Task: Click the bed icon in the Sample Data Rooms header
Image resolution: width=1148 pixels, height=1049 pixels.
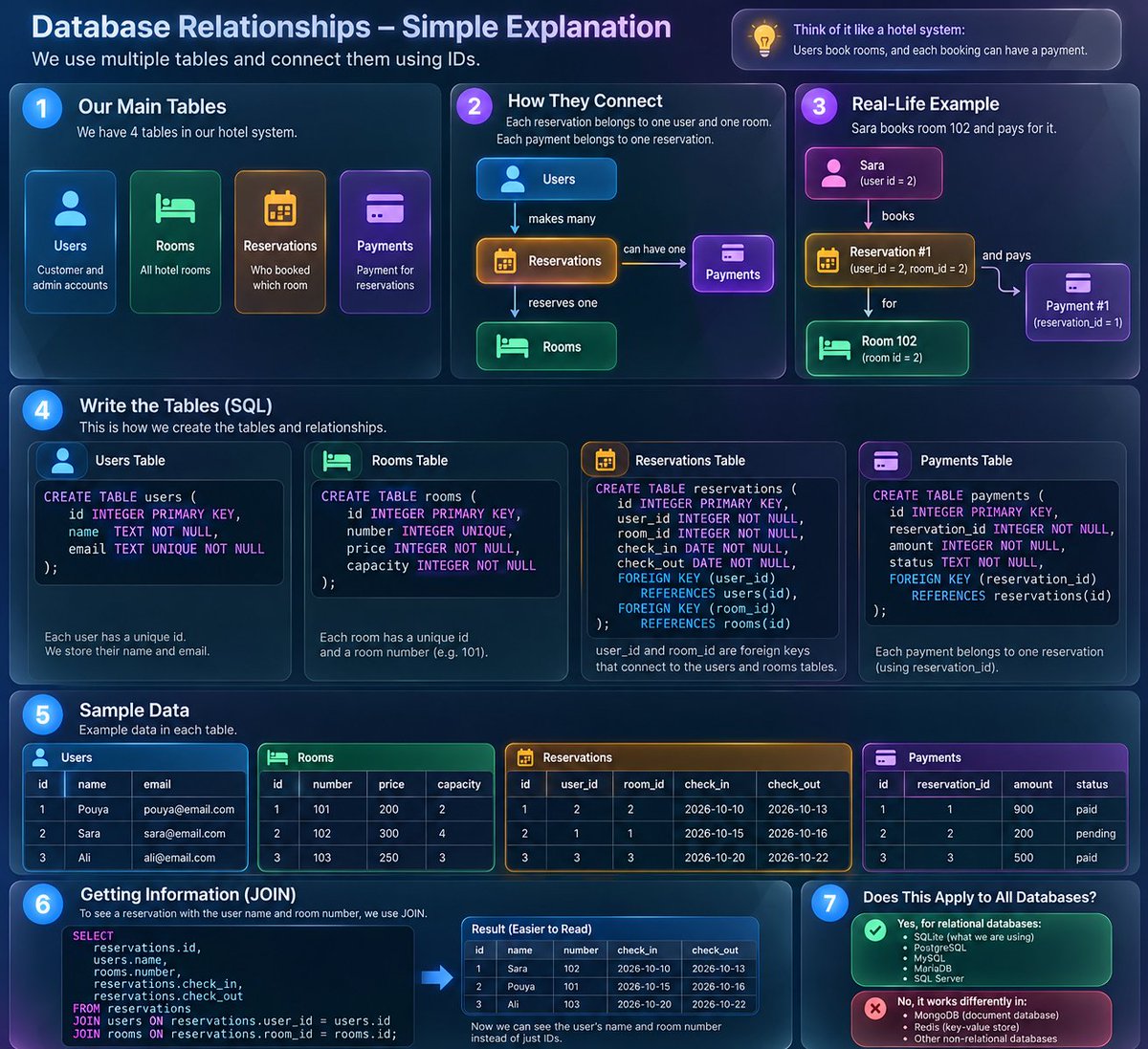Action: coord(277,757)
